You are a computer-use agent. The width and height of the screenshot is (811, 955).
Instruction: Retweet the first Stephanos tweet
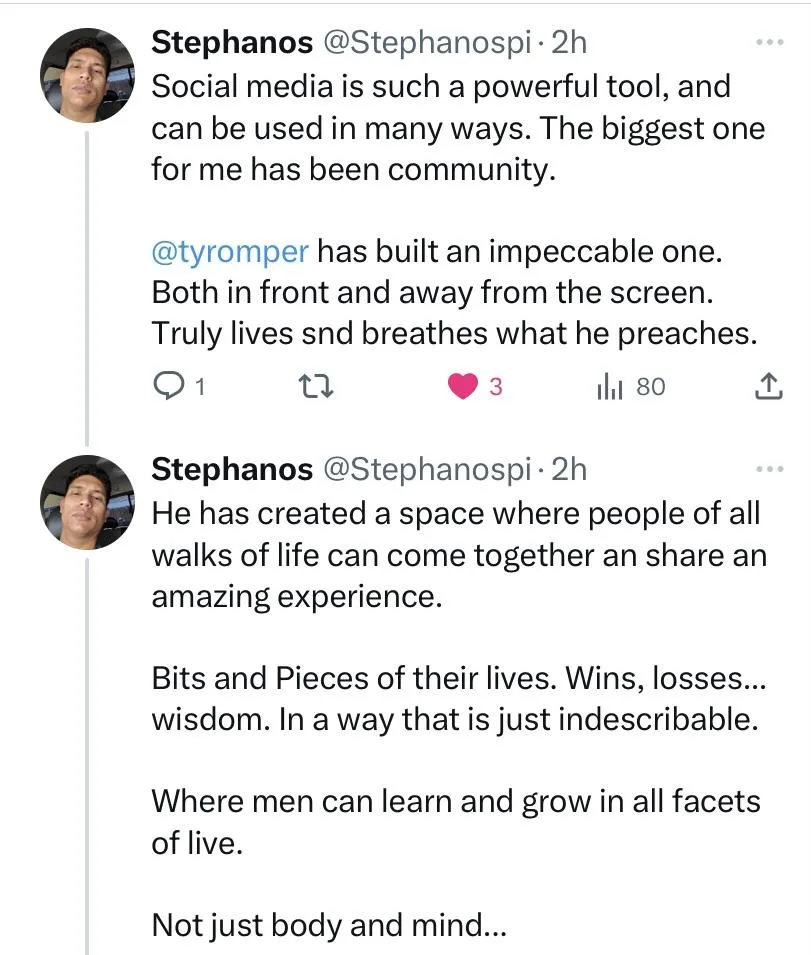coord(317,387)
